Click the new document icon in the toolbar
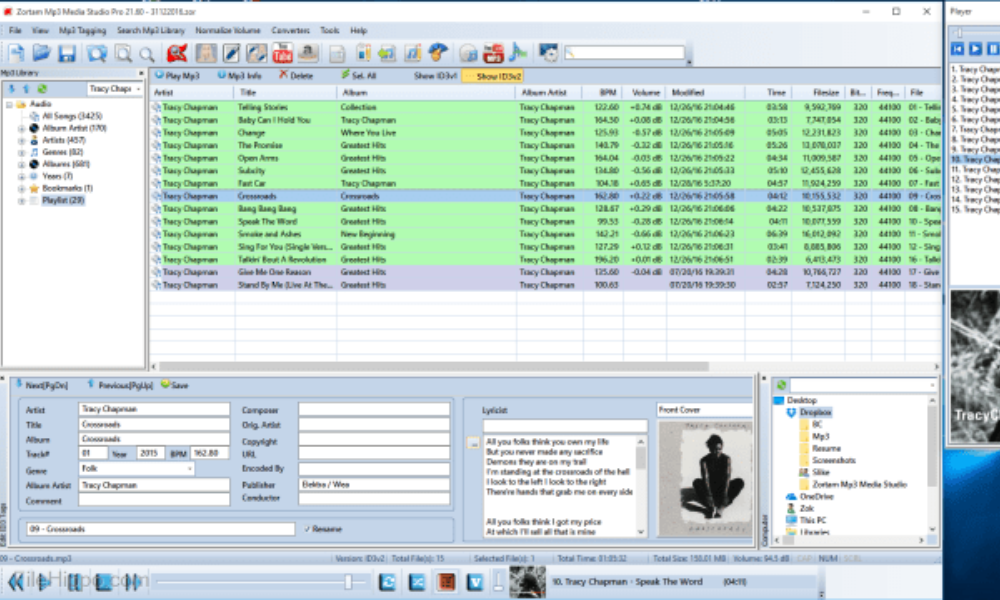 click(x=16, y=54)
